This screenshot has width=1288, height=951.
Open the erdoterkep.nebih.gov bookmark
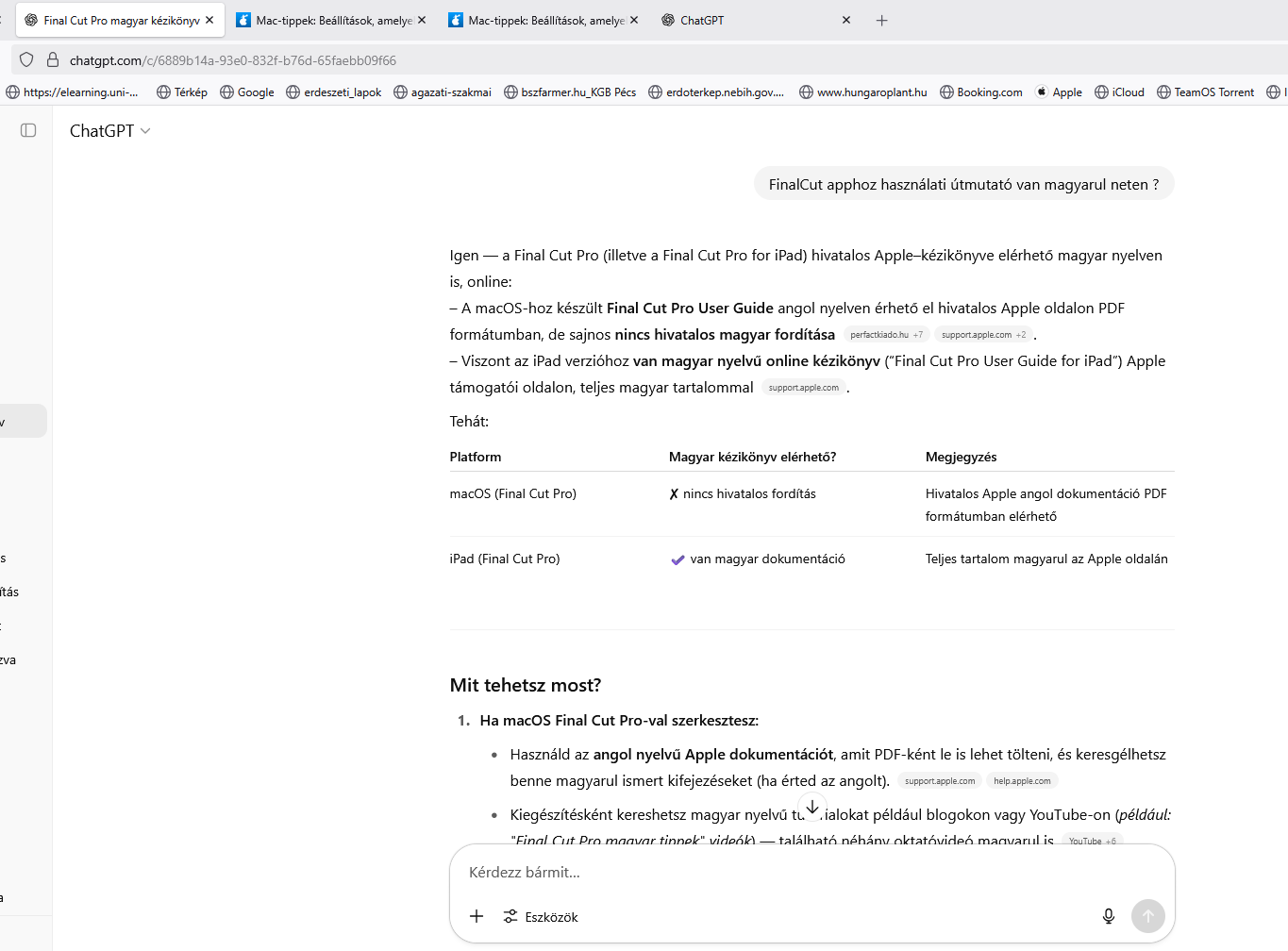[x=716, y=92]
